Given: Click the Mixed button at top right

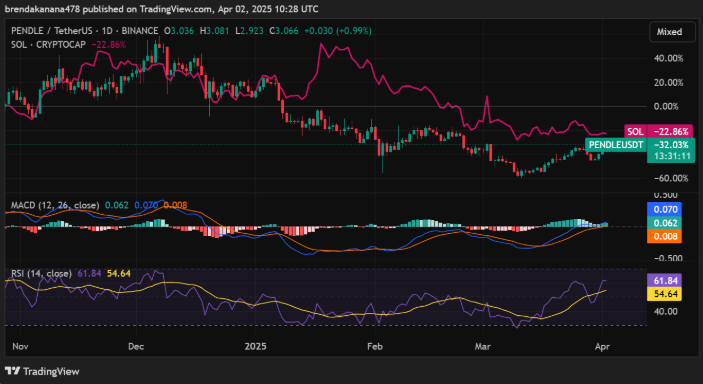Looking at the screenshot, I should tap(672, 32).
